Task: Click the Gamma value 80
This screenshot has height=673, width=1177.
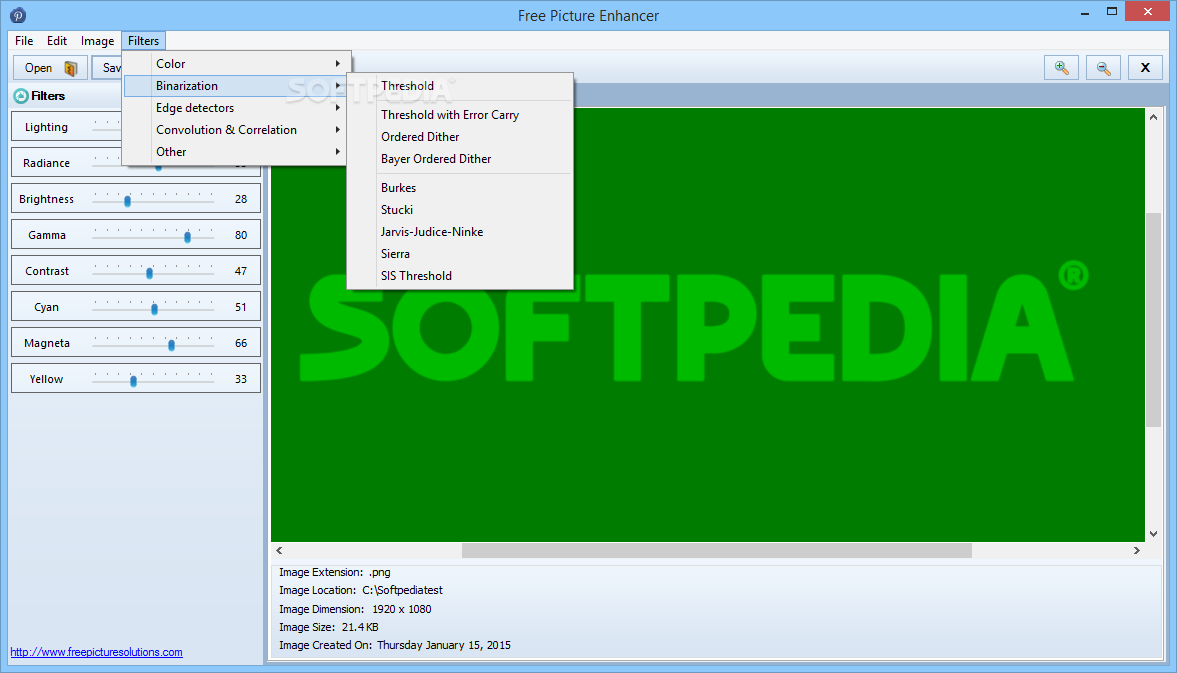Action: [x=241, y=235]
